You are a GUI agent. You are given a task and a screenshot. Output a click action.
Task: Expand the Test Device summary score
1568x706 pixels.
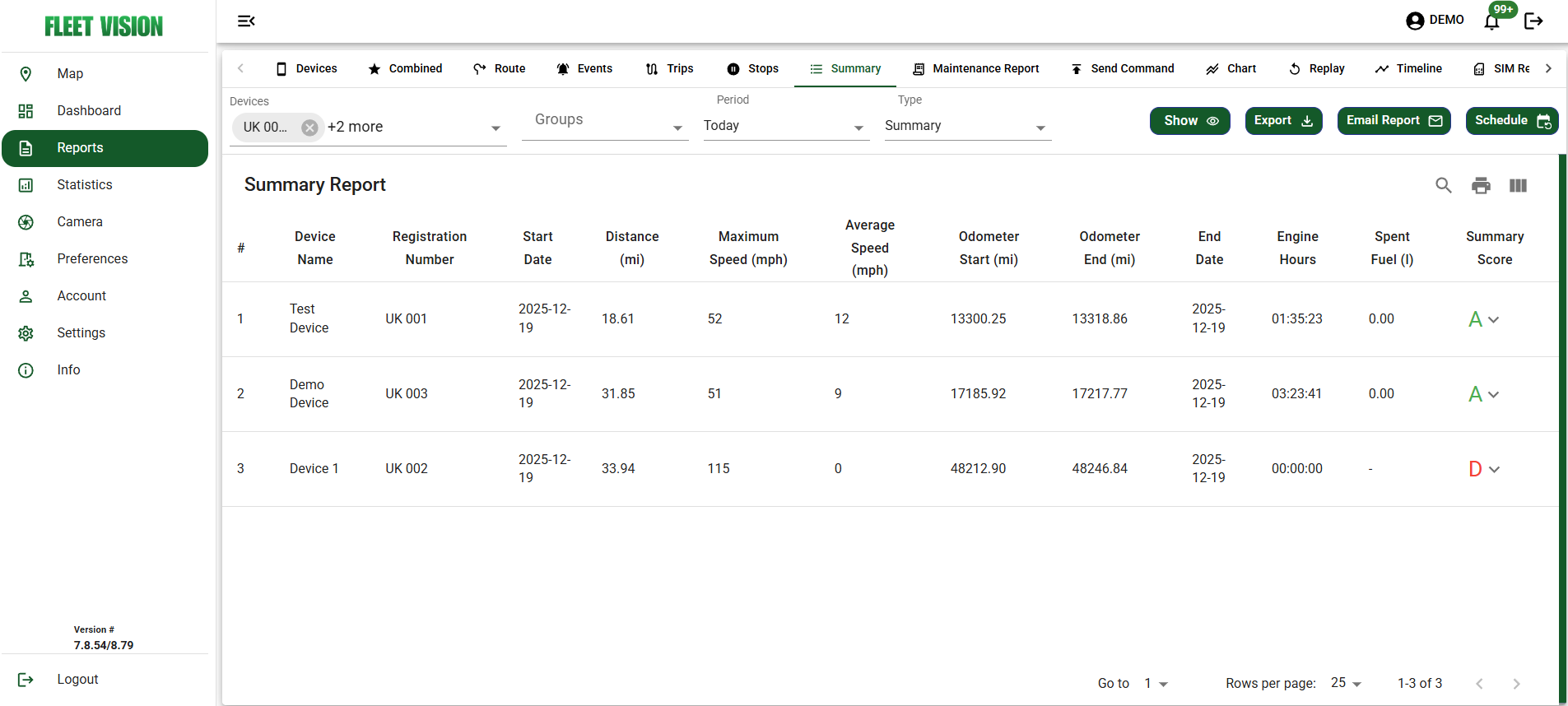point(1493,320)
